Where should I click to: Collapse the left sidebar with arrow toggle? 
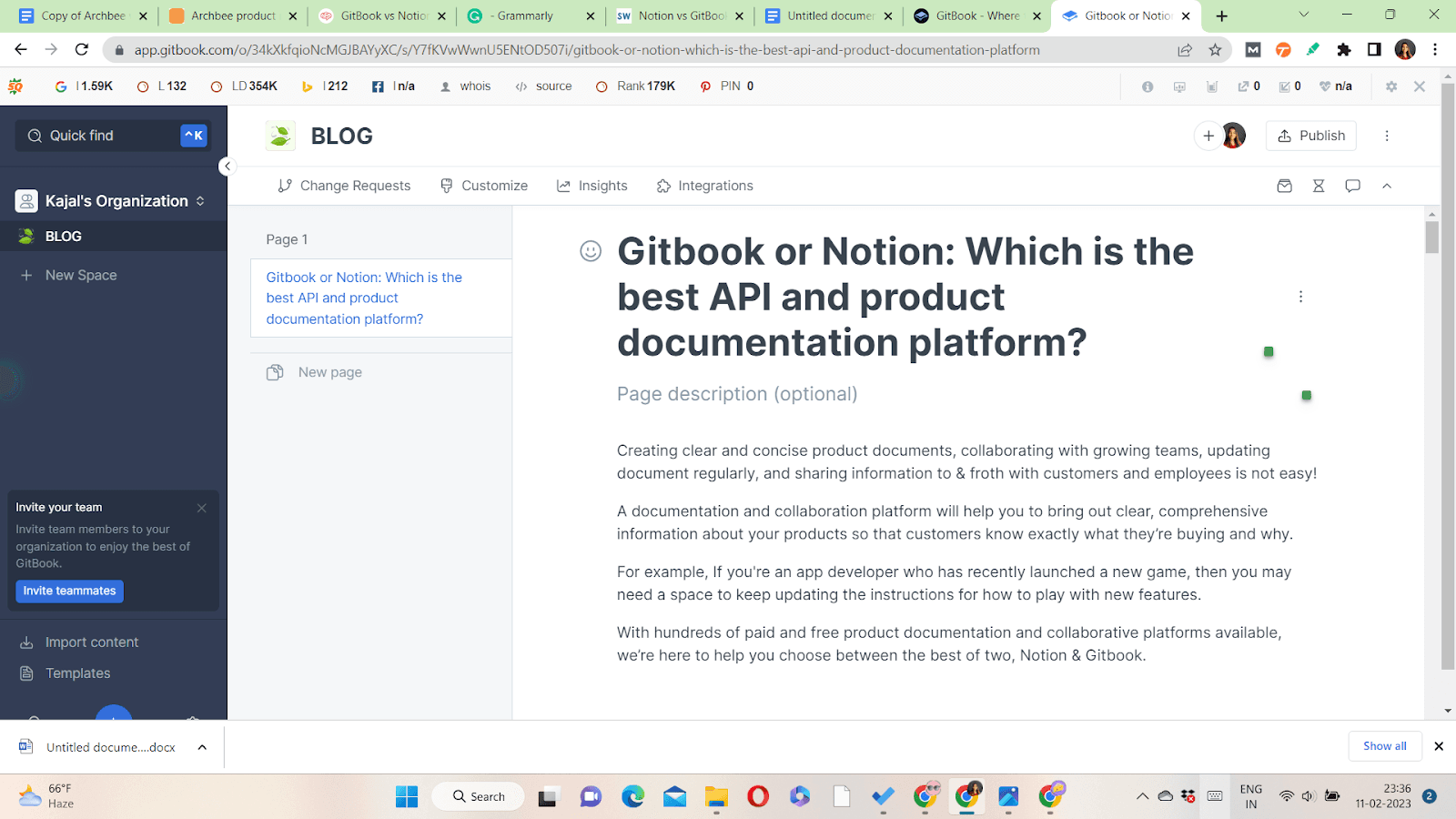coord(227,167)
